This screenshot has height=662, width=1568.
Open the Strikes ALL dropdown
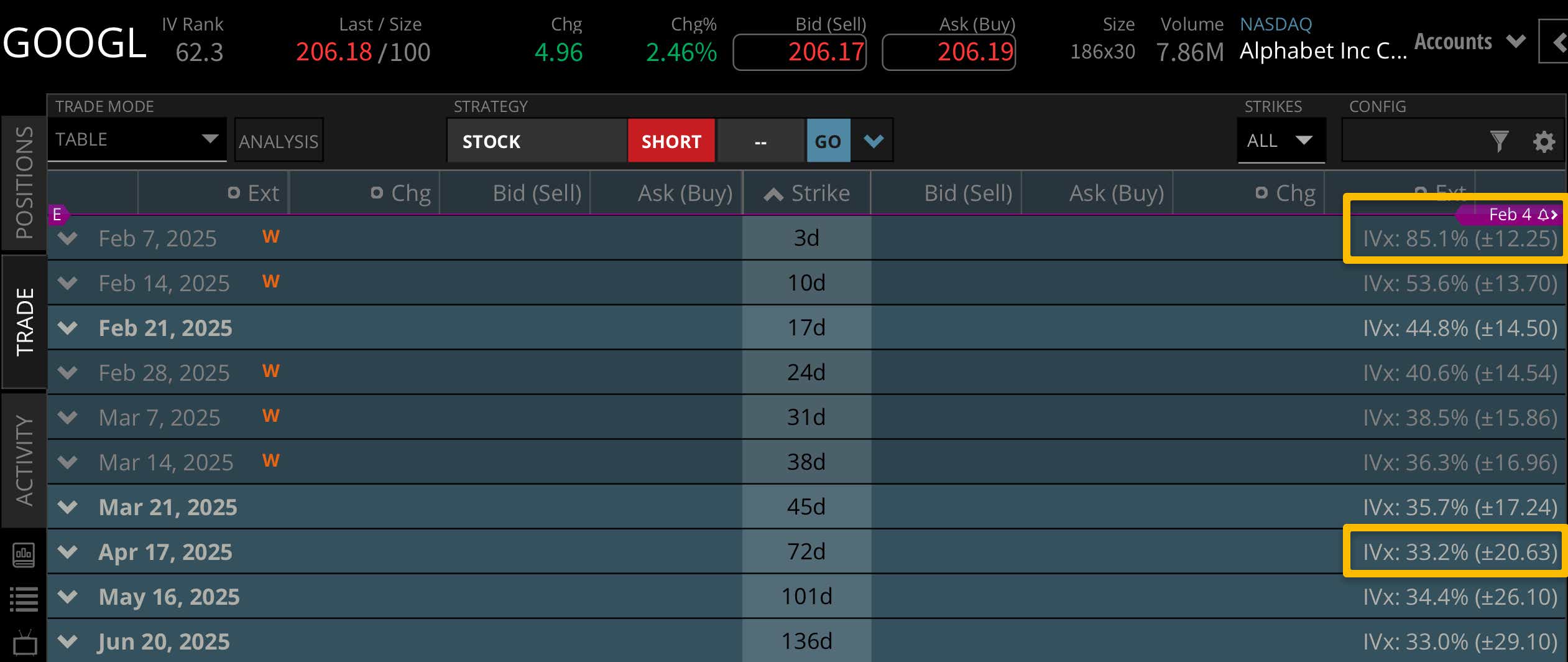point(1280,141)
